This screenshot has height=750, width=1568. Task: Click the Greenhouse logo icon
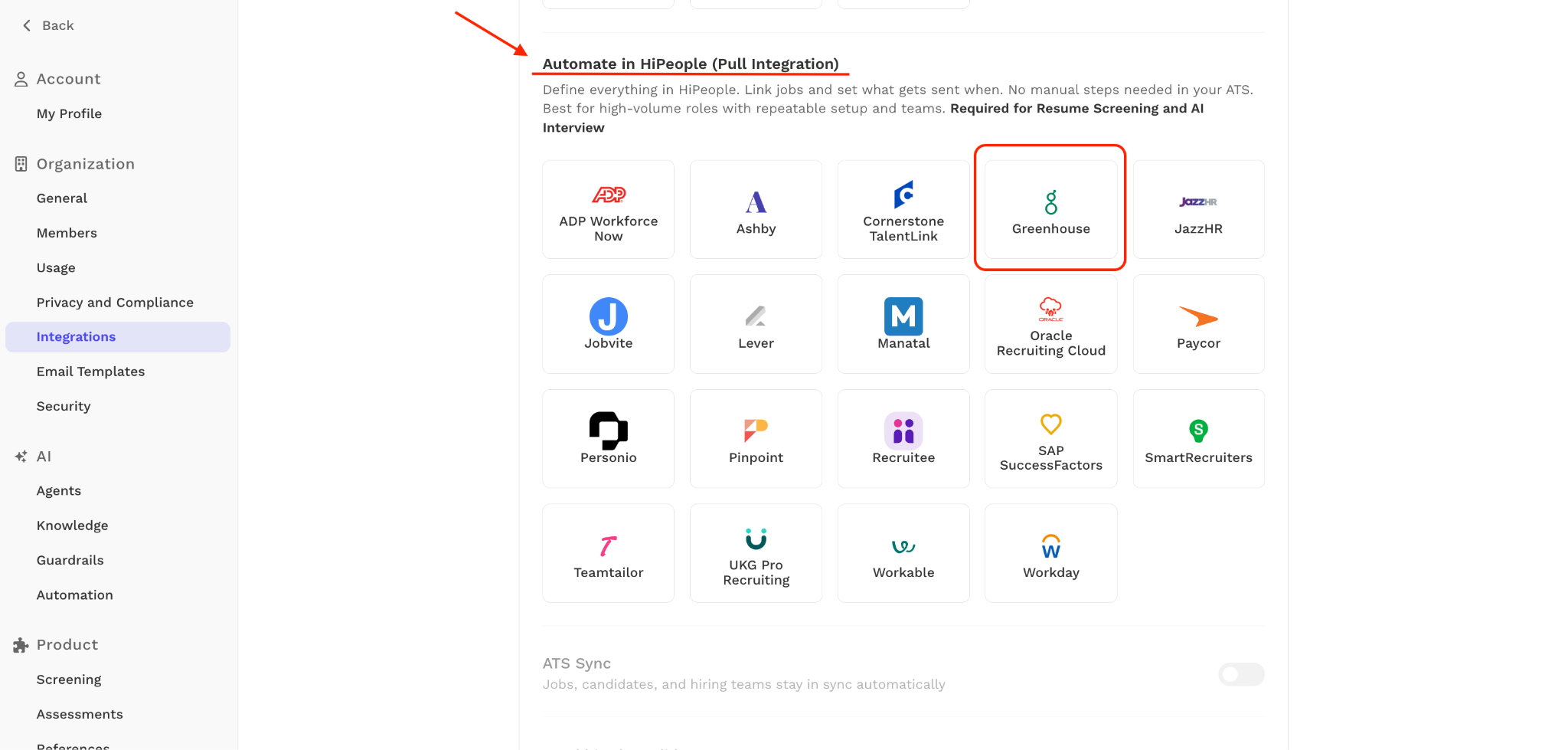[x=1051, y=202]
